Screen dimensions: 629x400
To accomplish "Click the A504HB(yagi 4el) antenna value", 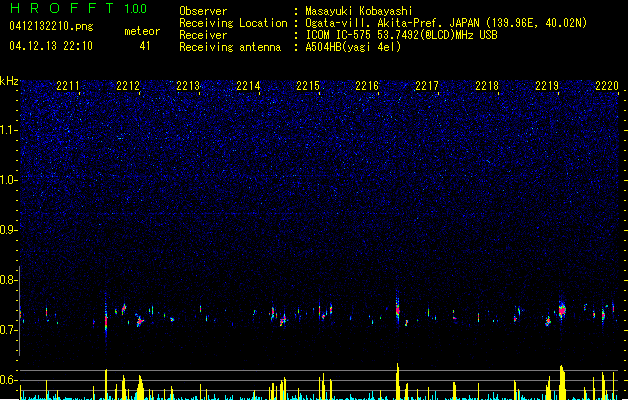I will (x=353, y=47).
